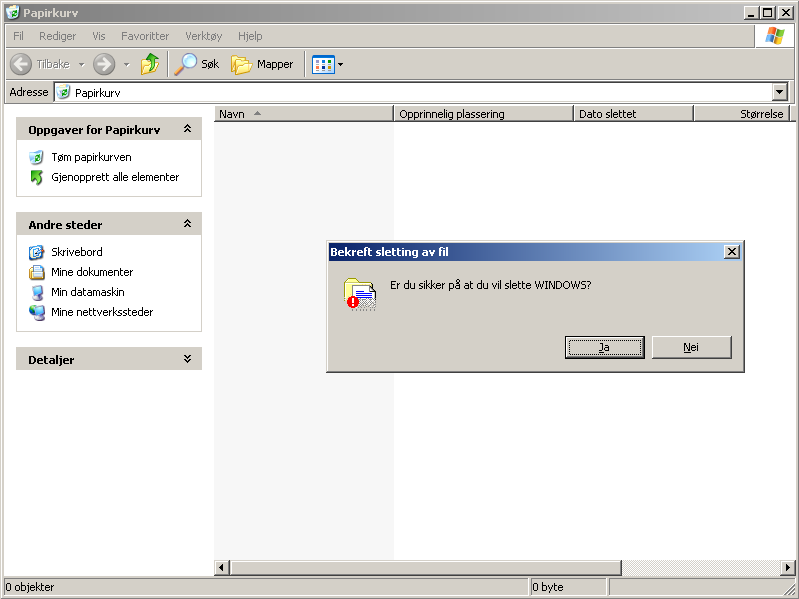Viewport: 799px width, 599px height.
Task: Go up one folder level icon
Action: (150, 64)
